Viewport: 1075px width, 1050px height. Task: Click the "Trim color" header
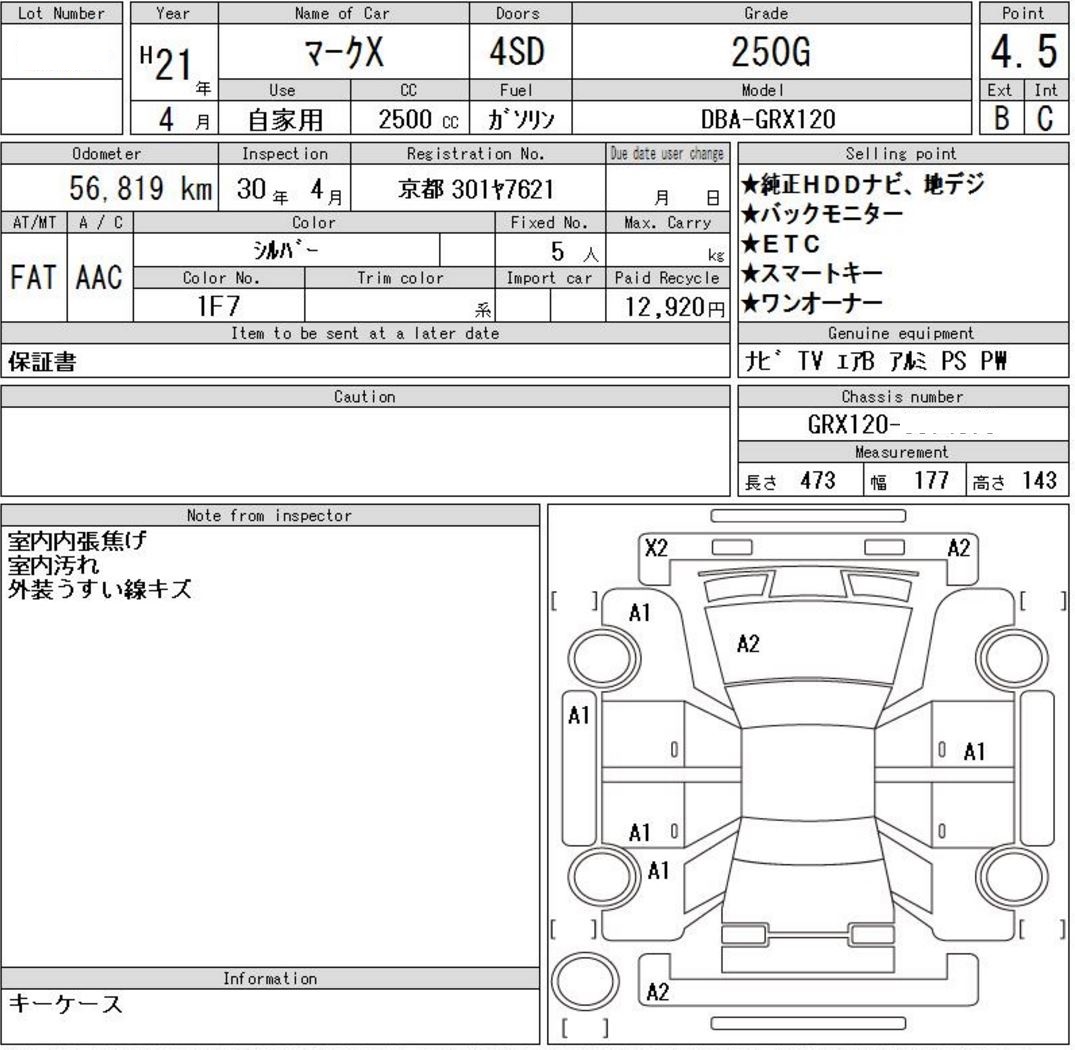[x=400, y=278]
